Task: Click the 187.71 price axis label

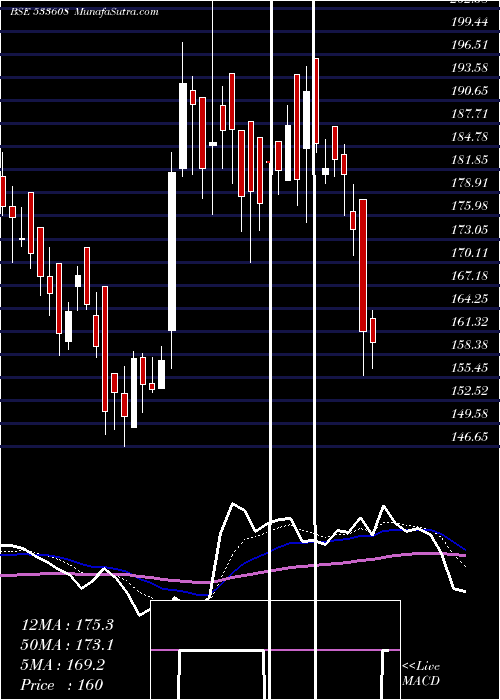Action: [469, 114]
